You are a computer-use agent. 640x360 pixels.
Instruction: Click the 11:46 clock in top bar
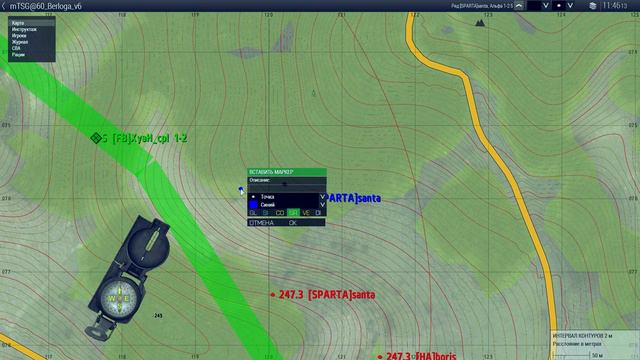[x=615, y=6]
